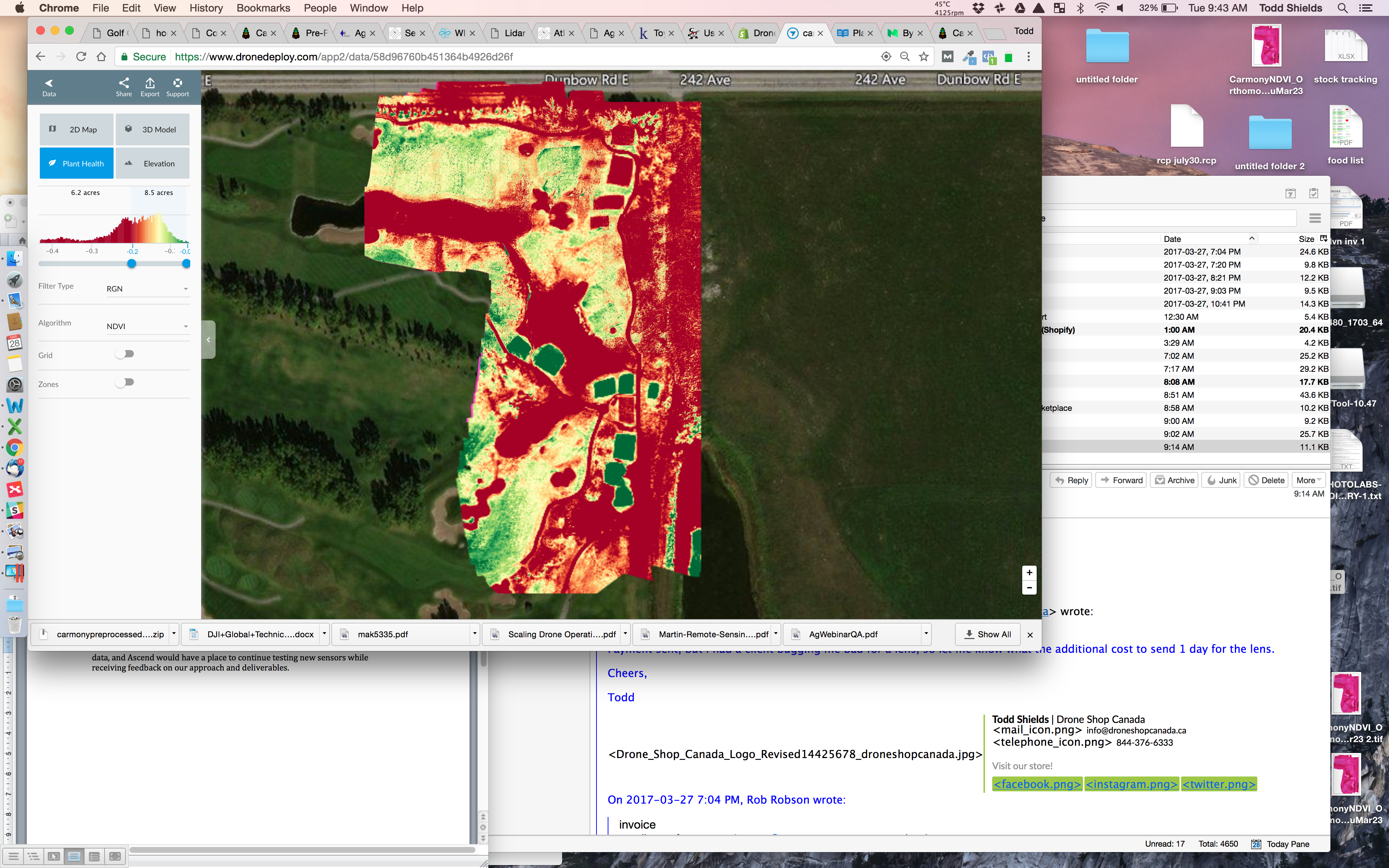Open the Support lifebuoy icon

pos(177,83)
